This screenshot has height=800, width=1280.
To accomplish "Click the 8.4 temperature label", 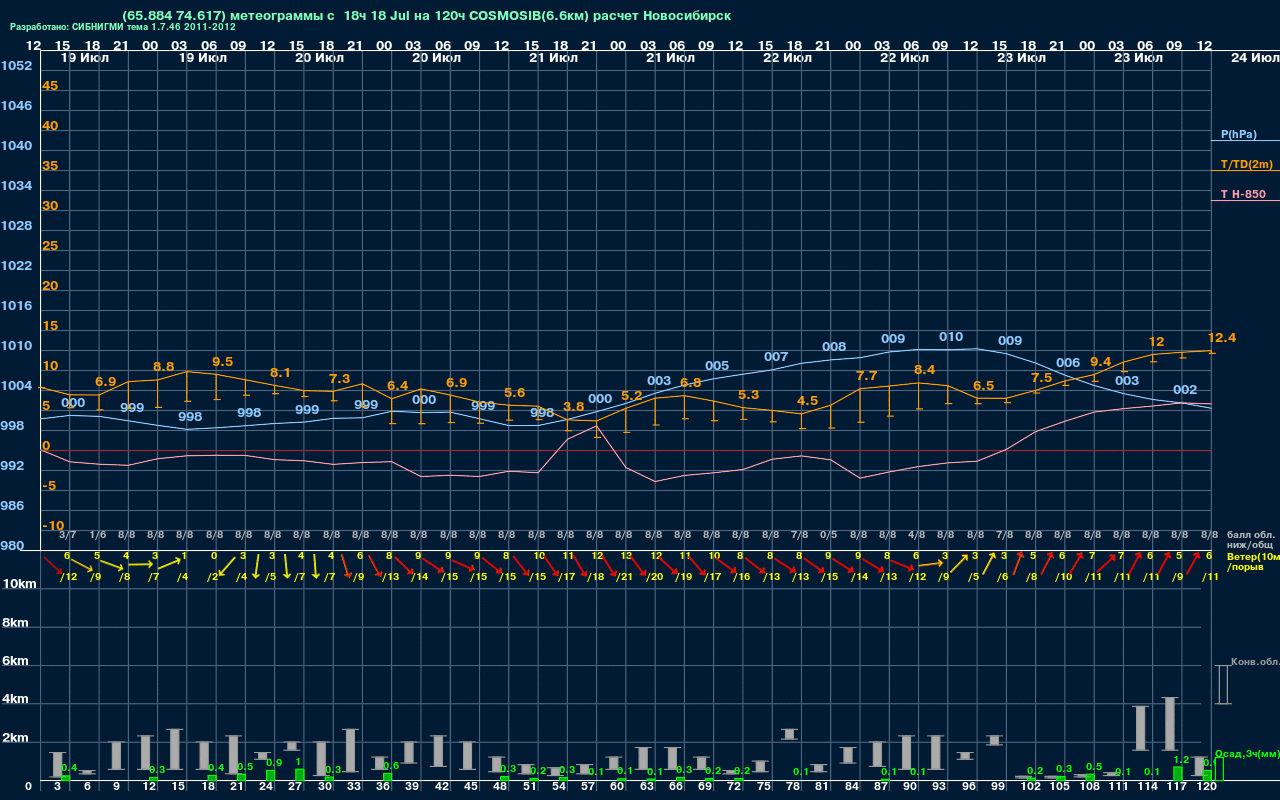I will [x=925, y=370].
